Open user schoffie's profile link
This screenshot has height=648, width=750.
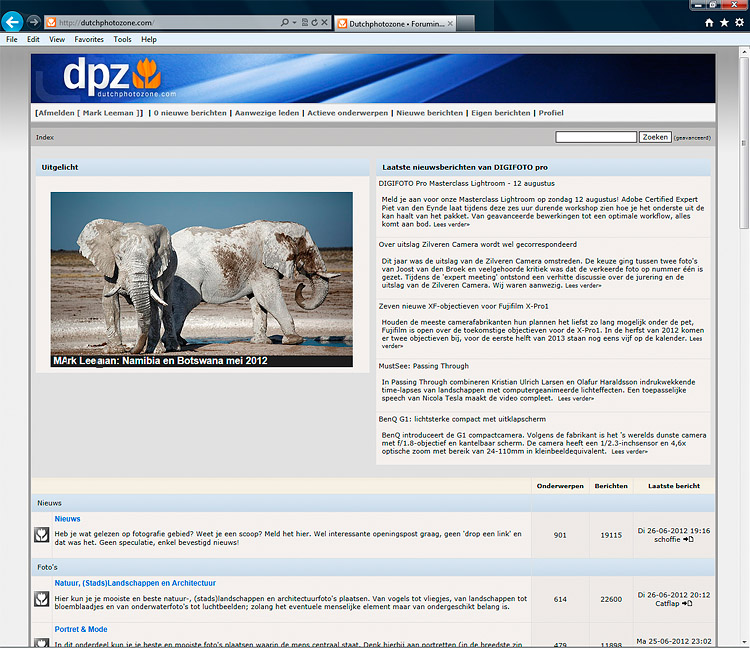point(667,539)
